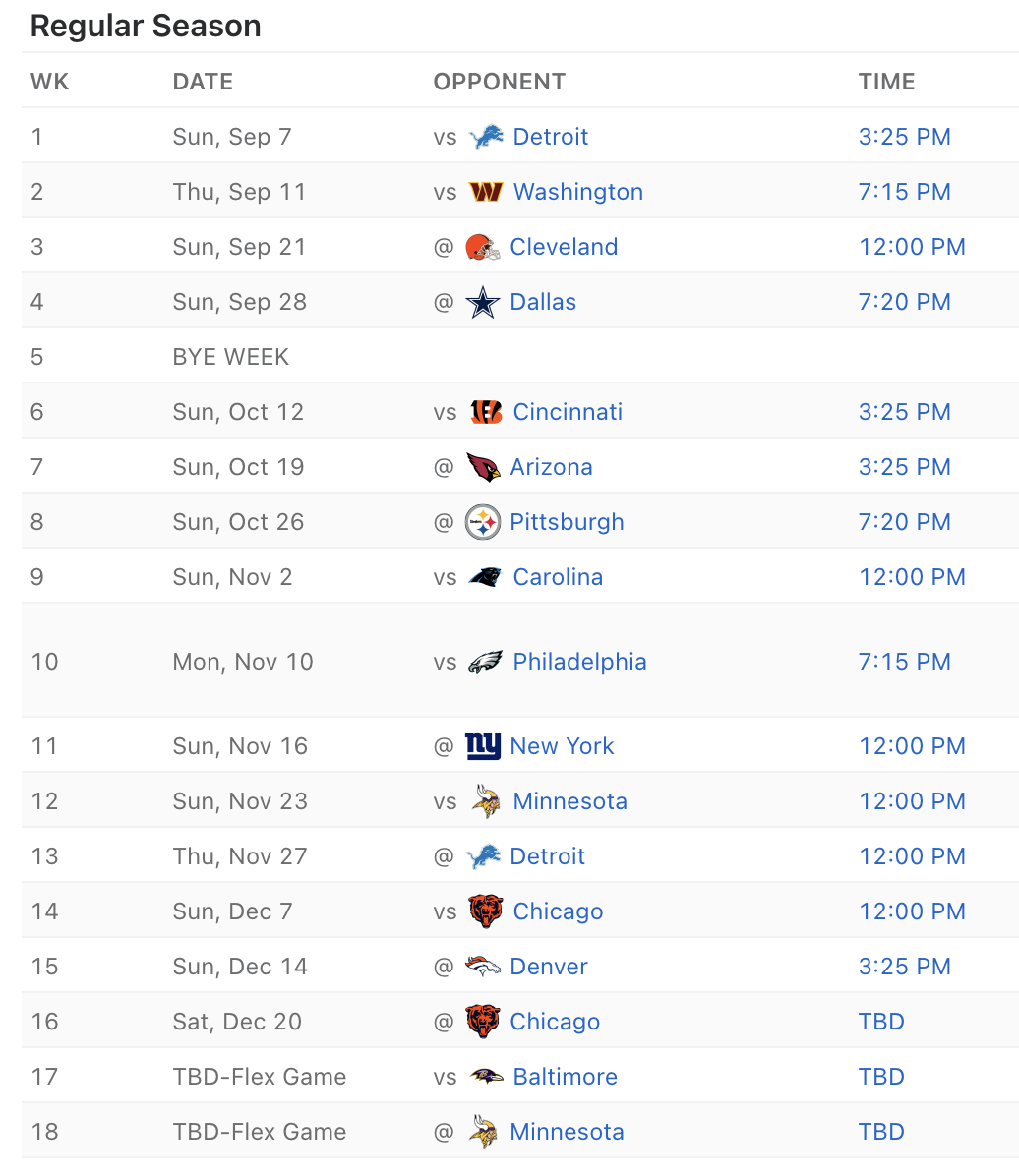The height and width of the screenshot is (1176, 1019).
Task: Open the week 14 Chicago team link
Action: (x=558, y=911)
